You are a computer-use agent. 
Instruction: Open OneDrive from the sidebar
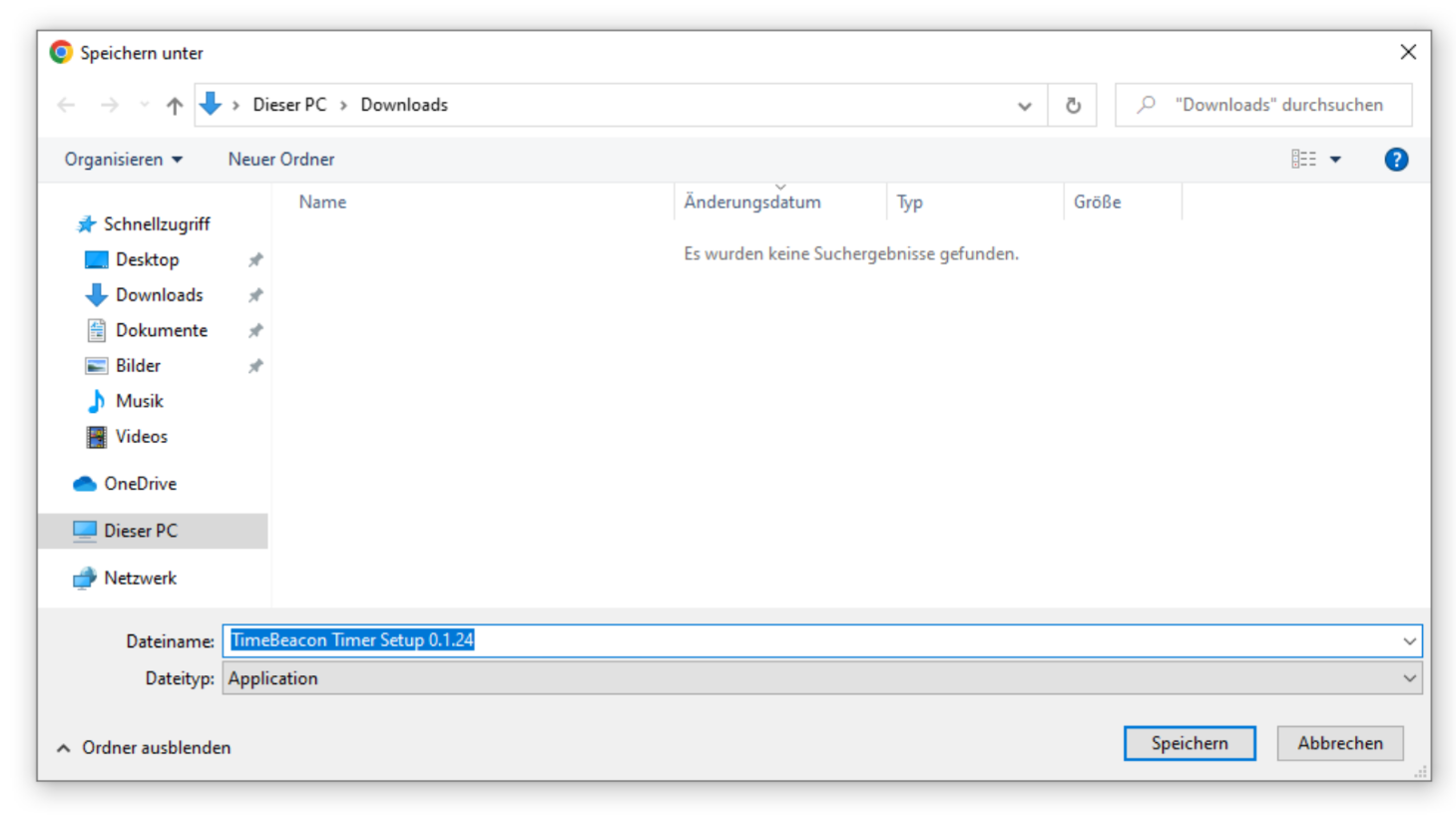coord(142,483)
